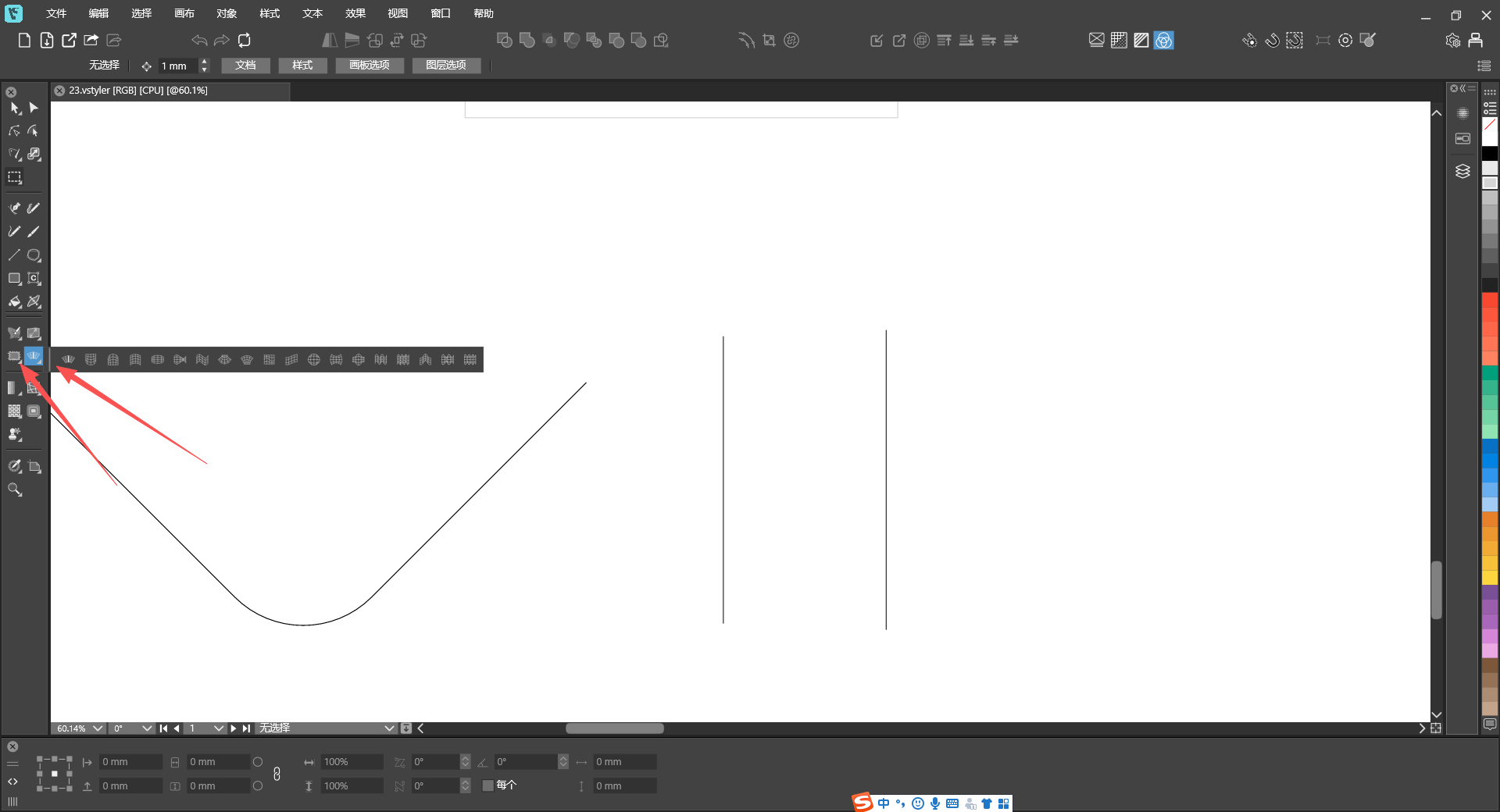1500x812 pixels.
Task: Open the 文件 menu
Action: 56,13
